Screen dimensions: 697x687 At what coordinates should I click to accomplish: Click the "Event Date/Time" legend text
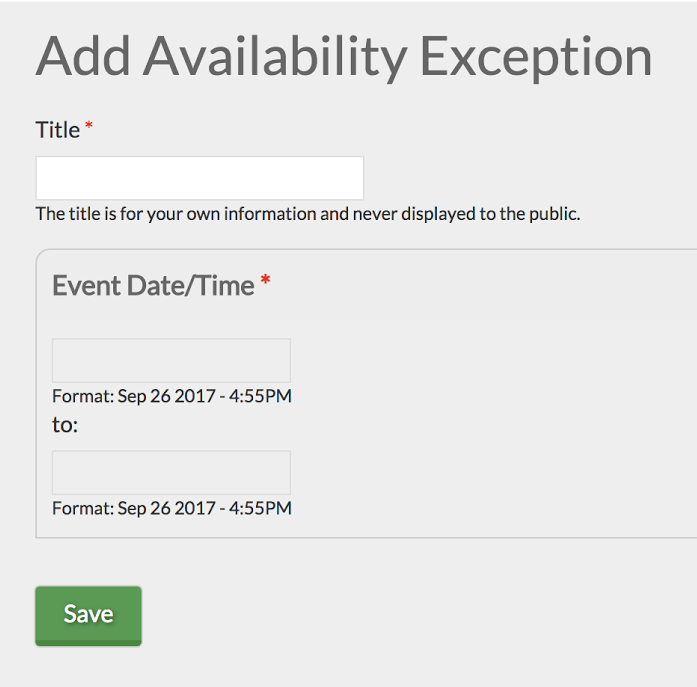tap(153, 285)
